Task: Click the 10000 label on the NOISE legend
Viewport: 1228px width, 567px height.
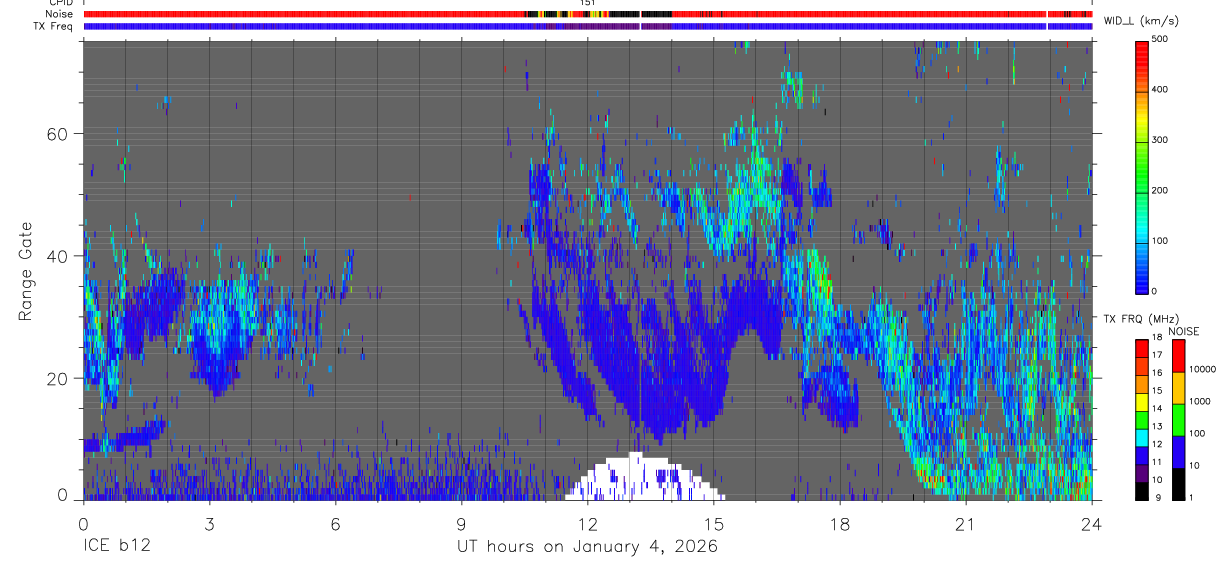Action: [1202, 369]
